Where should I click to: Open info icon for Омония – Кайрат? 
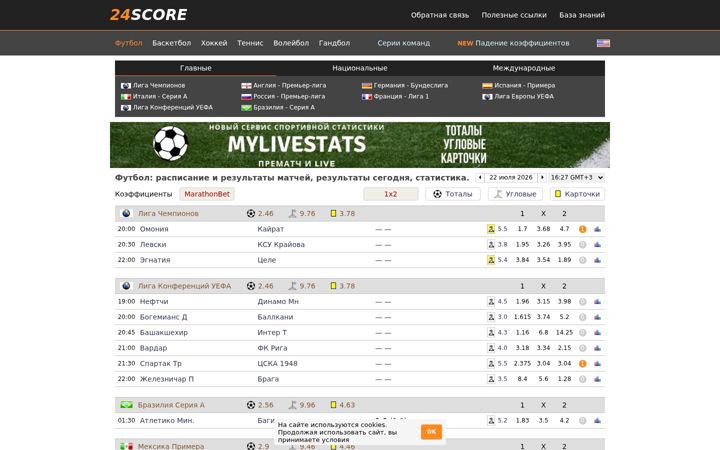[583, 229]
